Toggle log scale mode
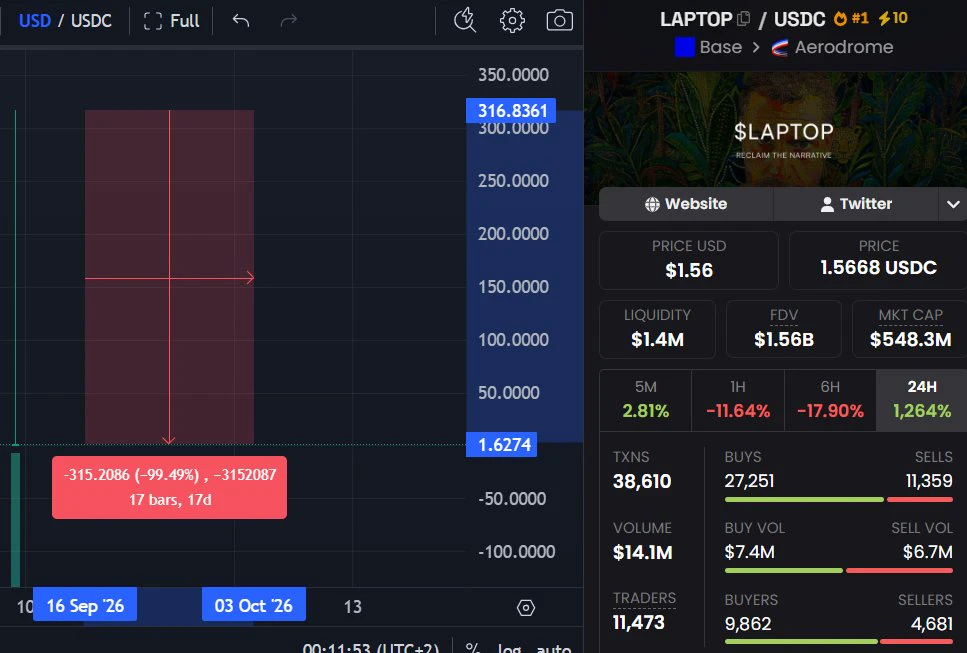The width and height of the screenshot is (967, 653). point(509,647)
